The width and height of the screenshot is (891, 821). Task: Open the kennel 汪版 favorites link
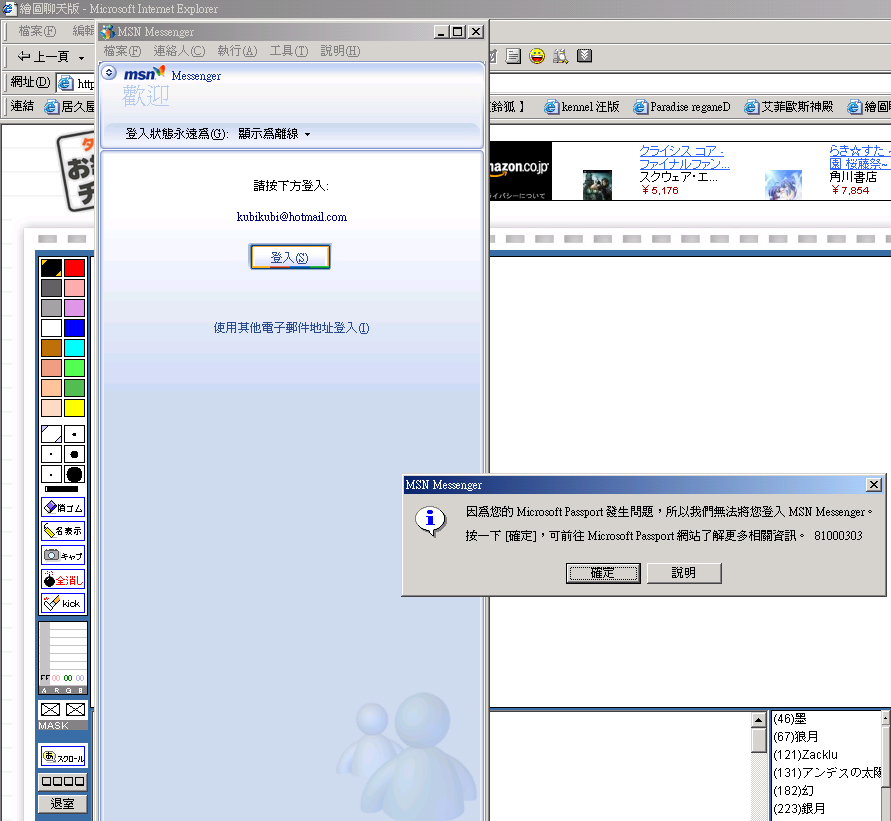(581, 107)
